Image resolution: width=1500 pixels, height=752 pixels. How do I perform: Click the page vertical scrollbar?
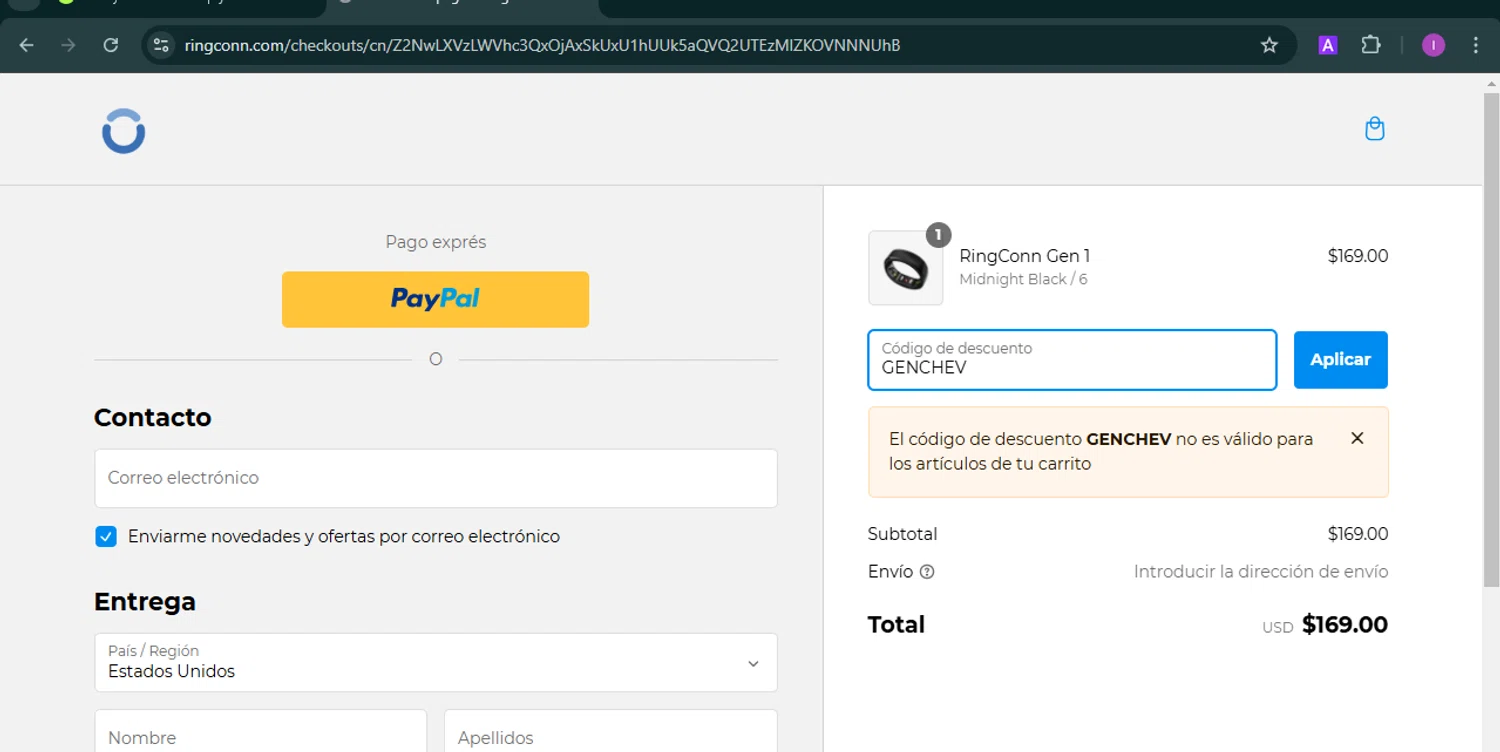(x=1491, y=340)
